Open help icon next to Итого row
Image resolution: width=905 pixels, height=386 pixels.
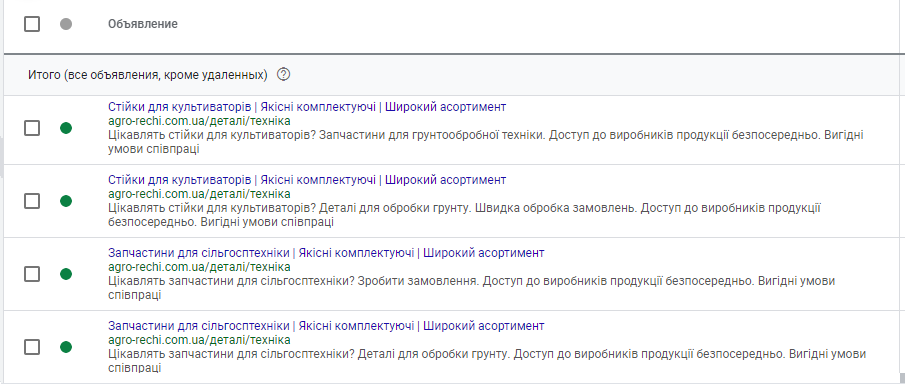[283, 75]
